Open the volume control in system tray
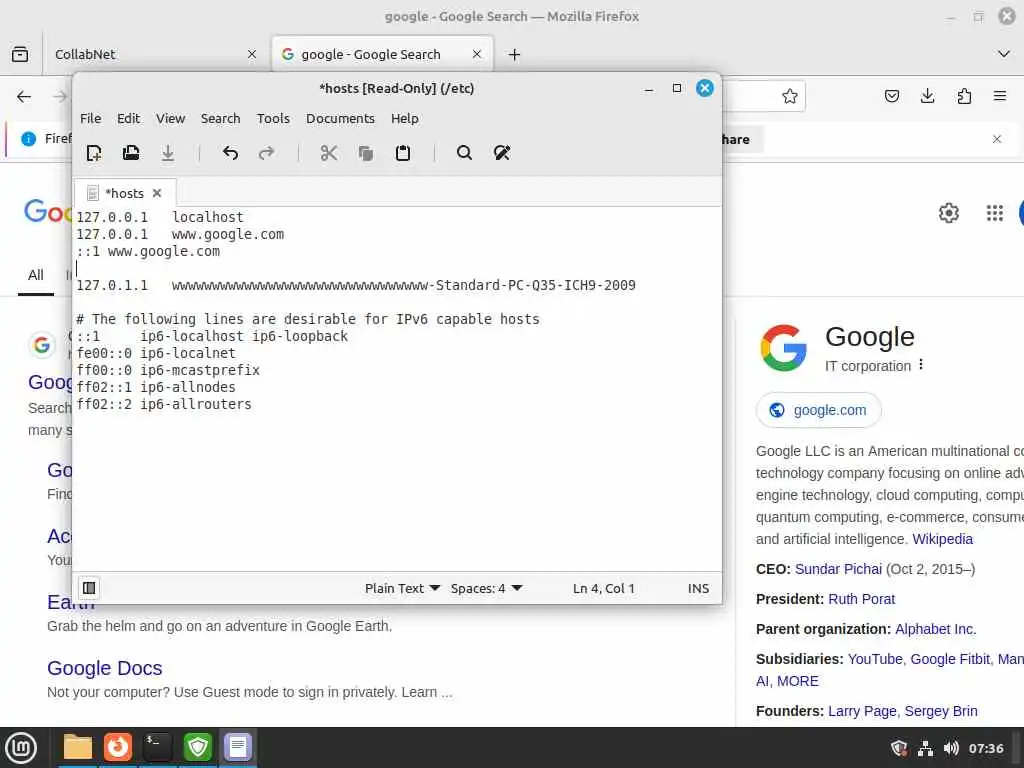The height and width of the screenshot is (768, 1024). [x=951, y=748]
